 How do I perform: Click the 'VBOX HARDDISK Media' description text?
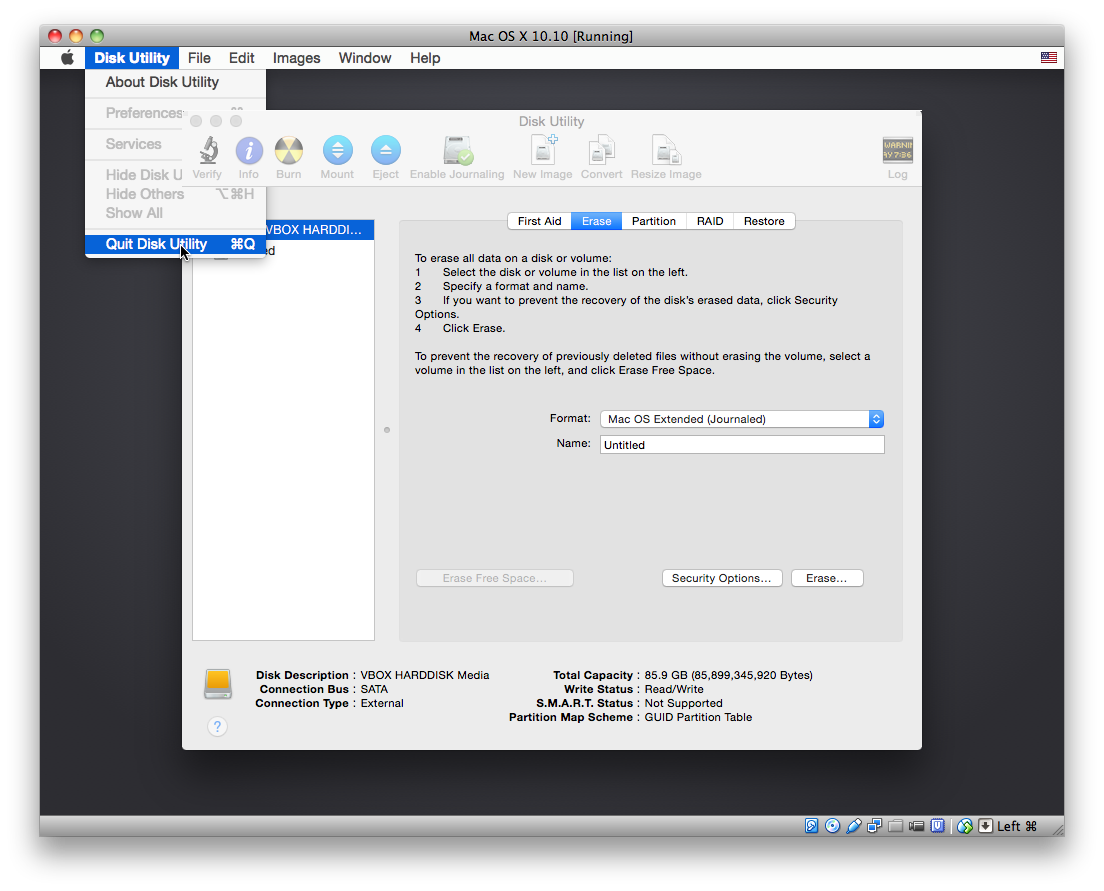pos(425,675)
